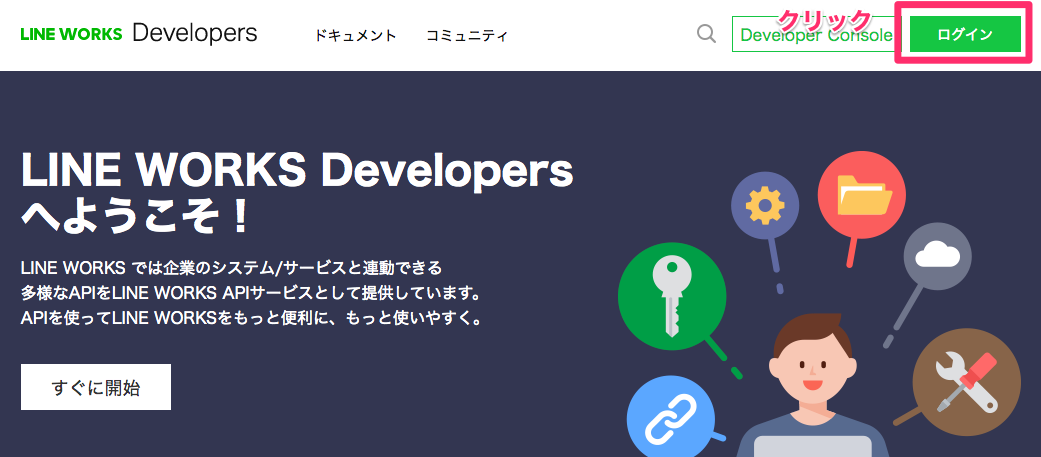This screenshot has height=457, width=1041.
Task: Click the blue chain link icon bubble
Action: click(x=671, y=420)
